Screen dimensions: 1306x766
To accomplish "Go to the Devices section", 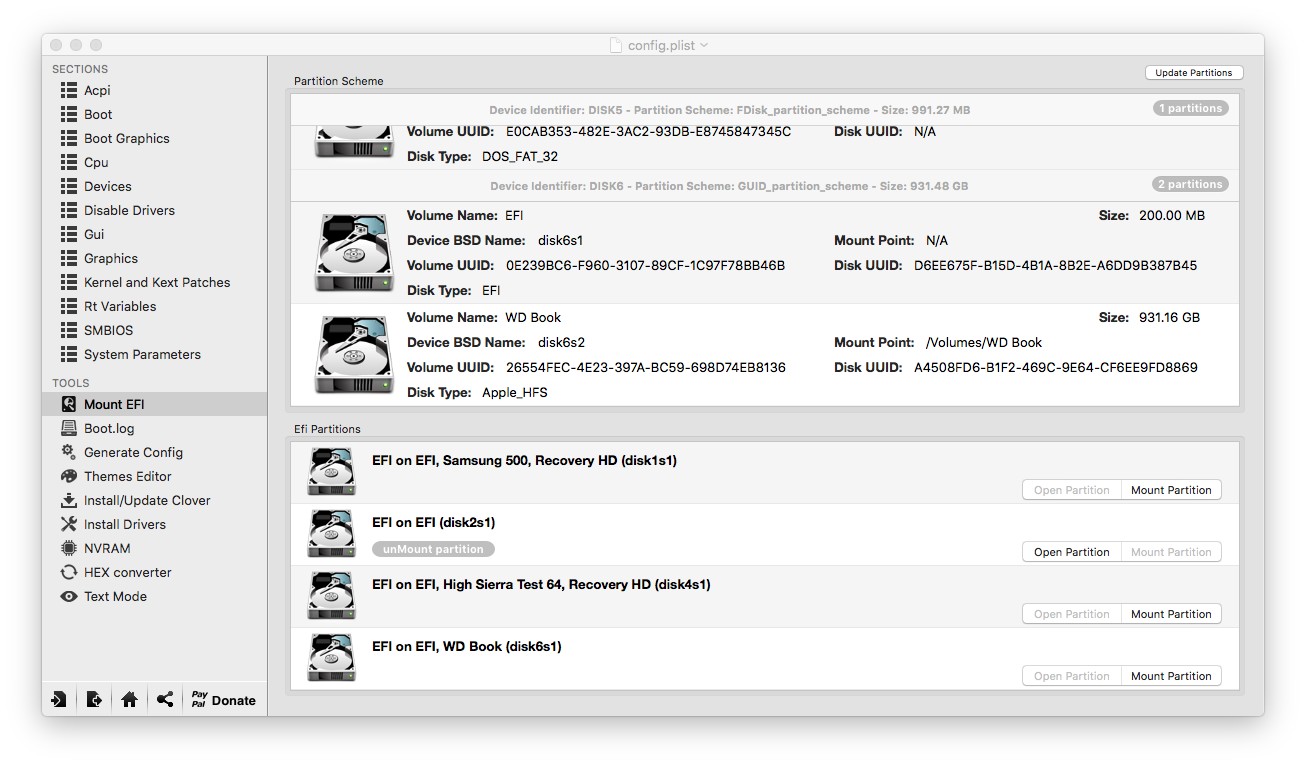I will [108, 186].
